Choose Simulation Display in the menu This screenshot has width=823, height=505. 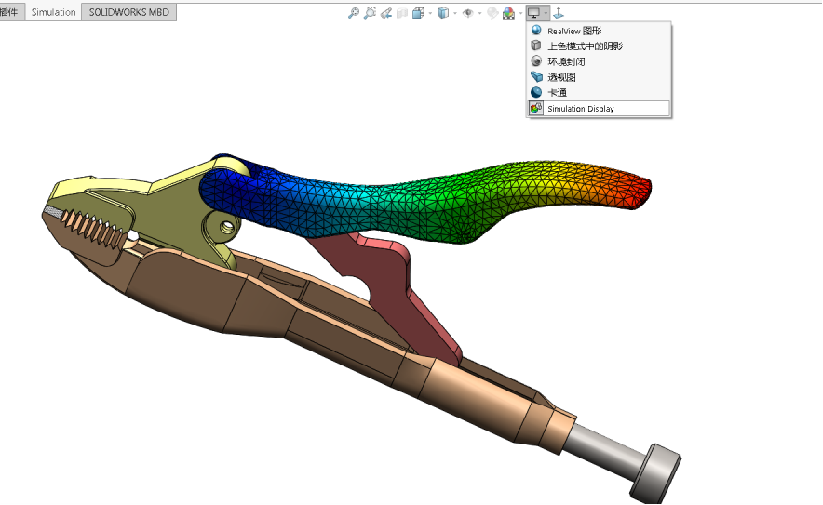tap(580, 108)
